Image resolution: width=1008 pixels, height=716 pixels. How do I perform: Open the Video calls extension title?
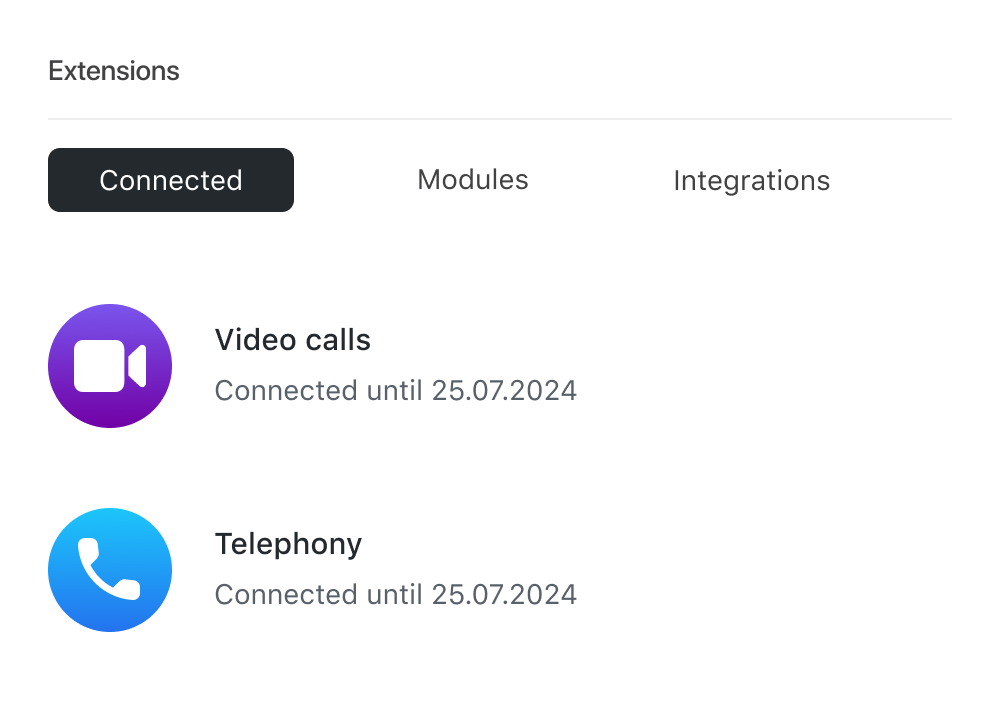tap(293, 340)
